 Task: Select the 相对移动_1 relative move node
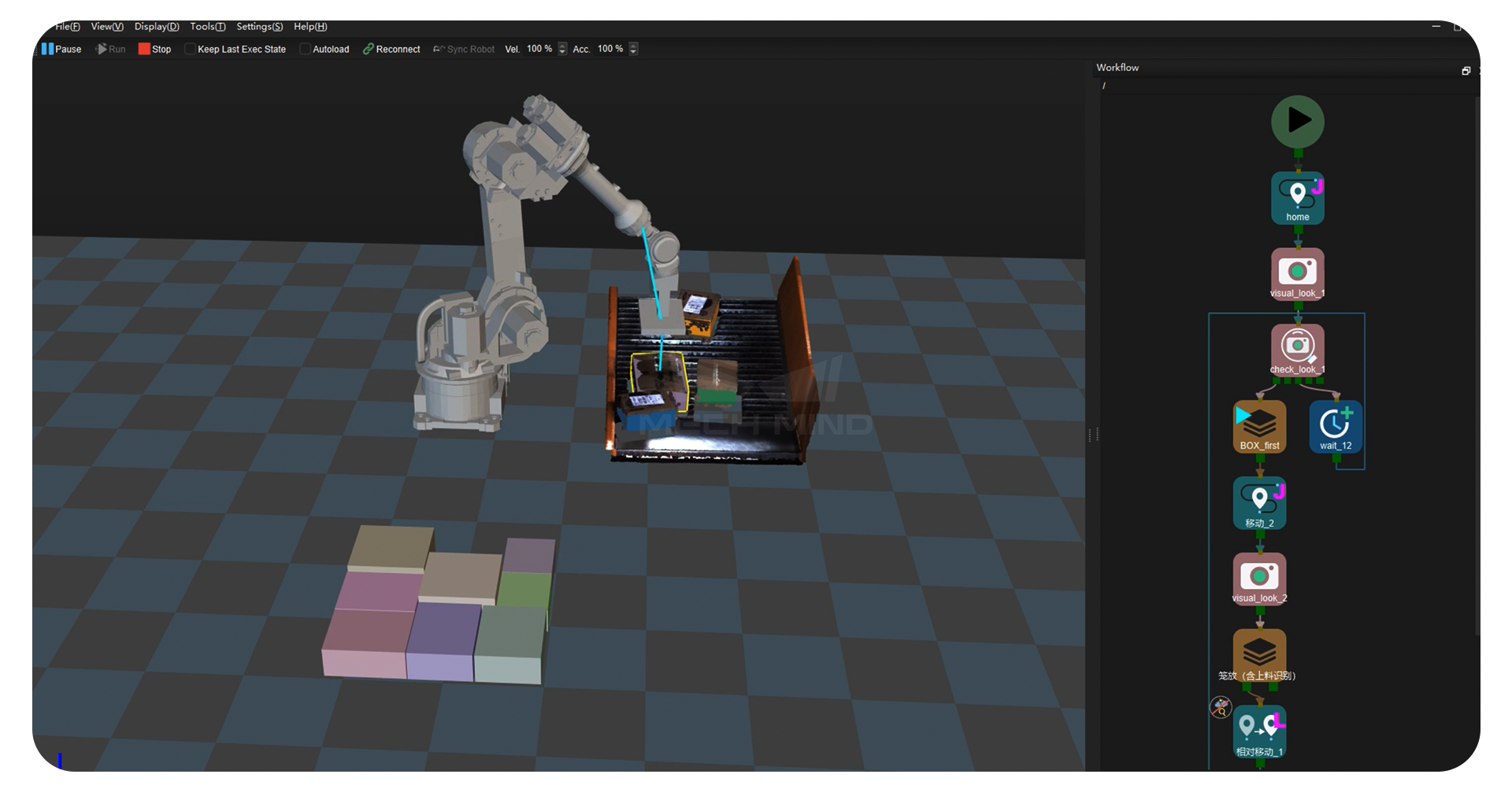coord(1258,730)
